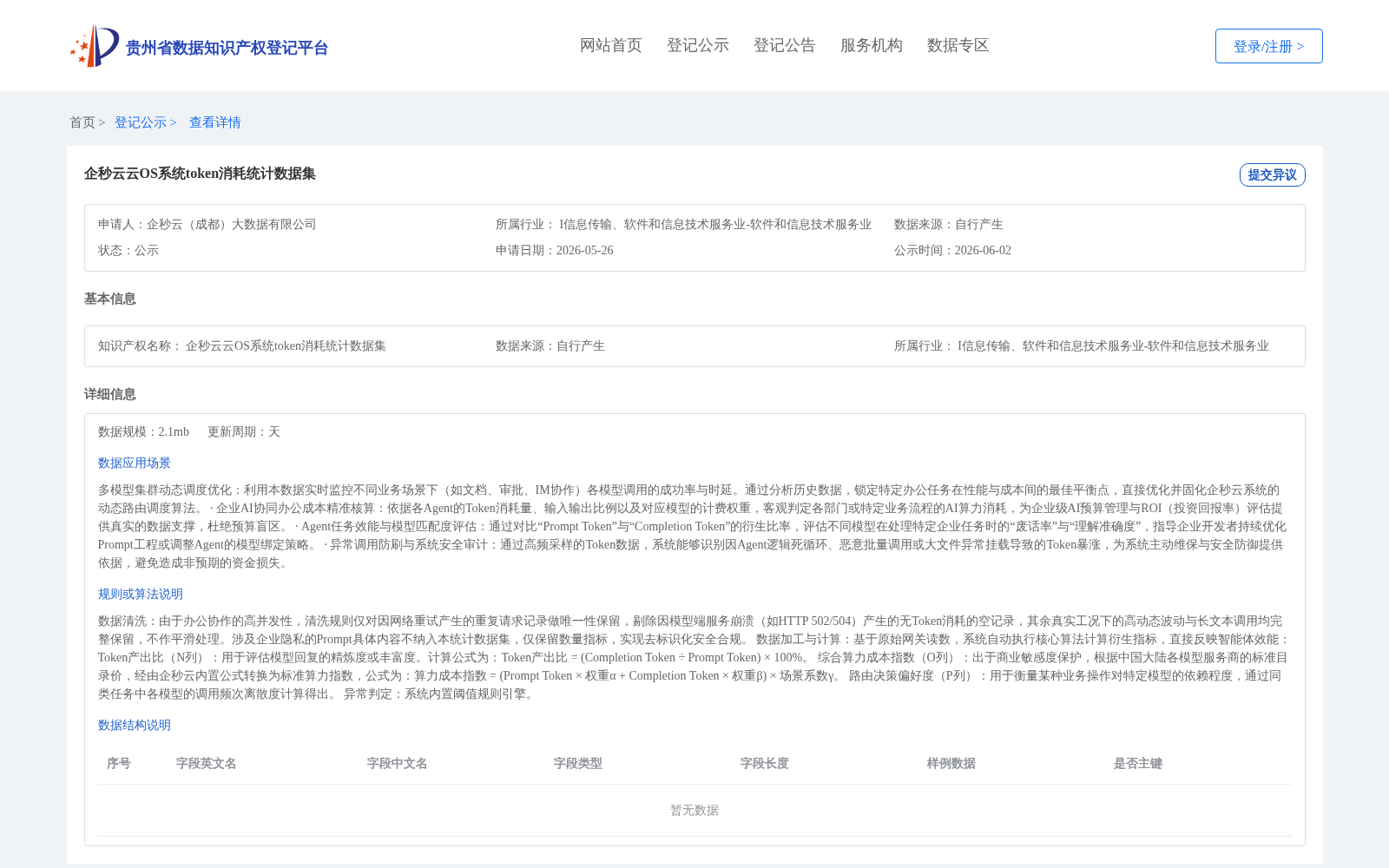This screenshot has width=1389, height=868.
Task: Open the 登记公示 navigation item
Action: pyautogui.click(x=698, y=45)
